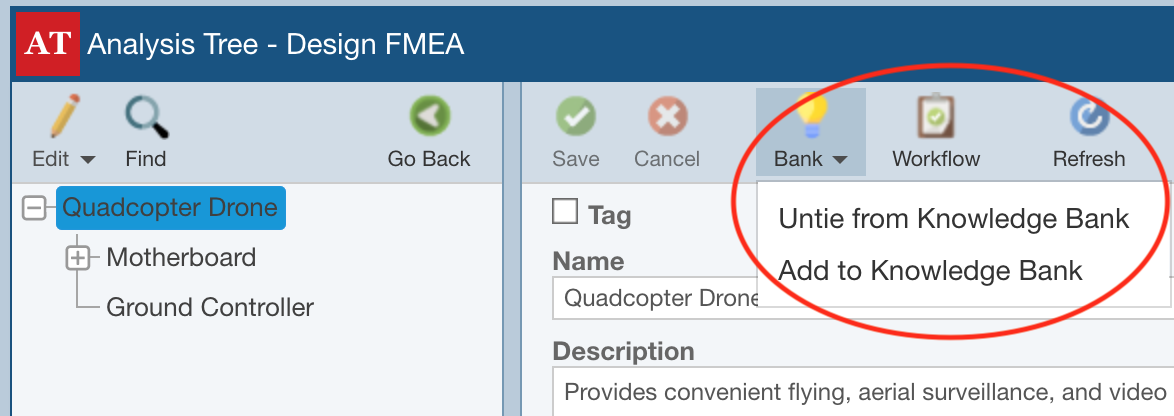The image size is (1174, 416).
Task: Click the pencil Edit icon
Action: [x=64, y=116]
